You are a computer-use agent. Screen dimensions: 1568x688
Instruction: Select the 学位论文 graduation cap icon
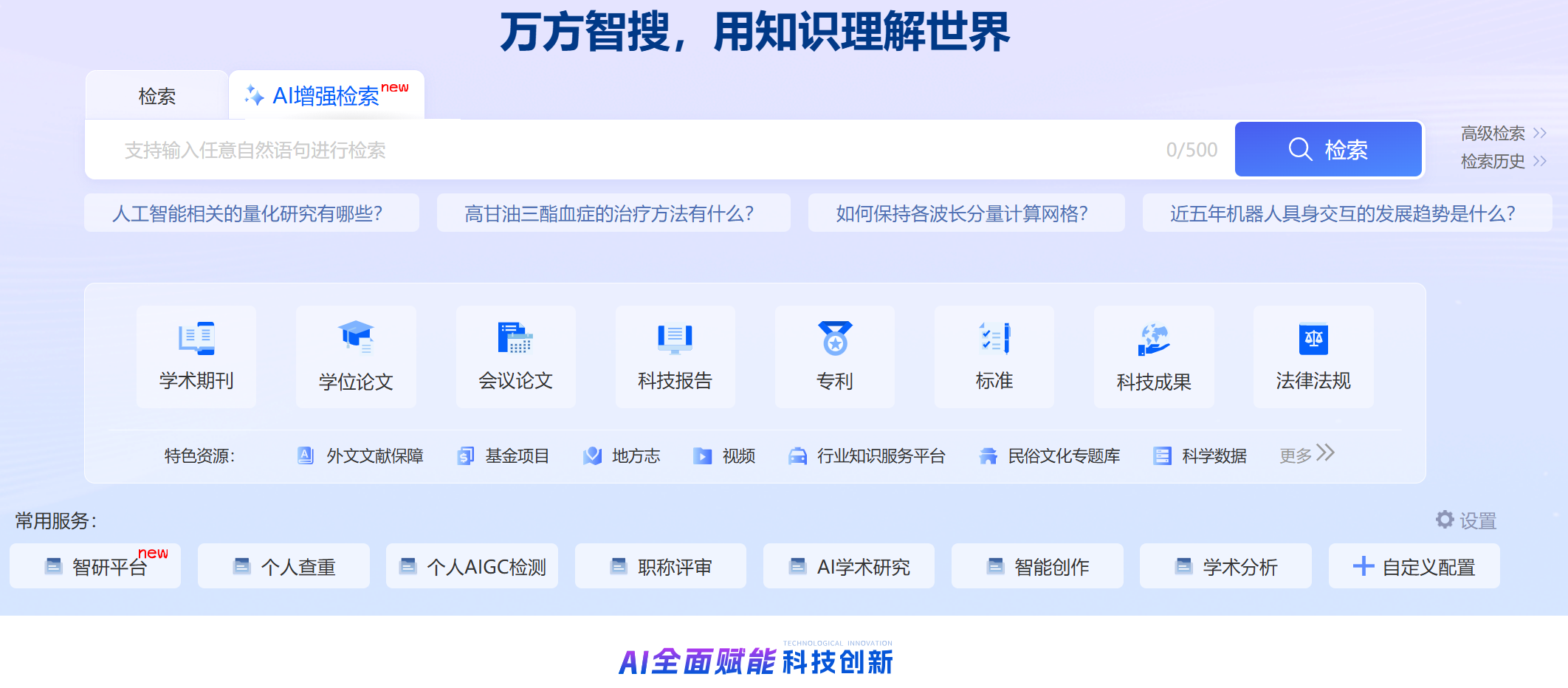coord(356,340)
